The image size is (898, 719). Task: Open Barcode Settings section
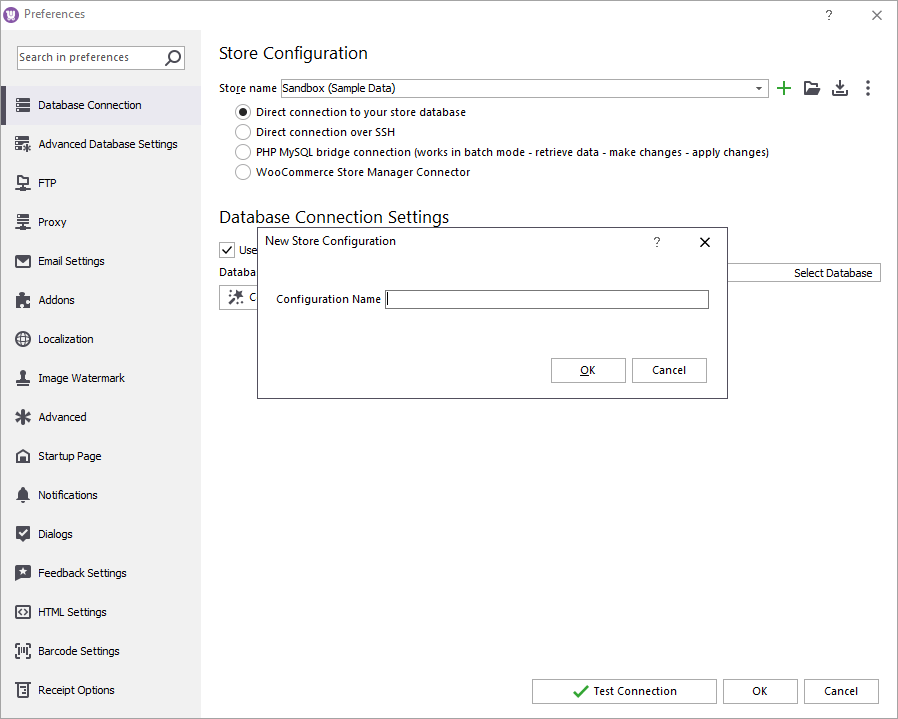(x=78, y=651)
